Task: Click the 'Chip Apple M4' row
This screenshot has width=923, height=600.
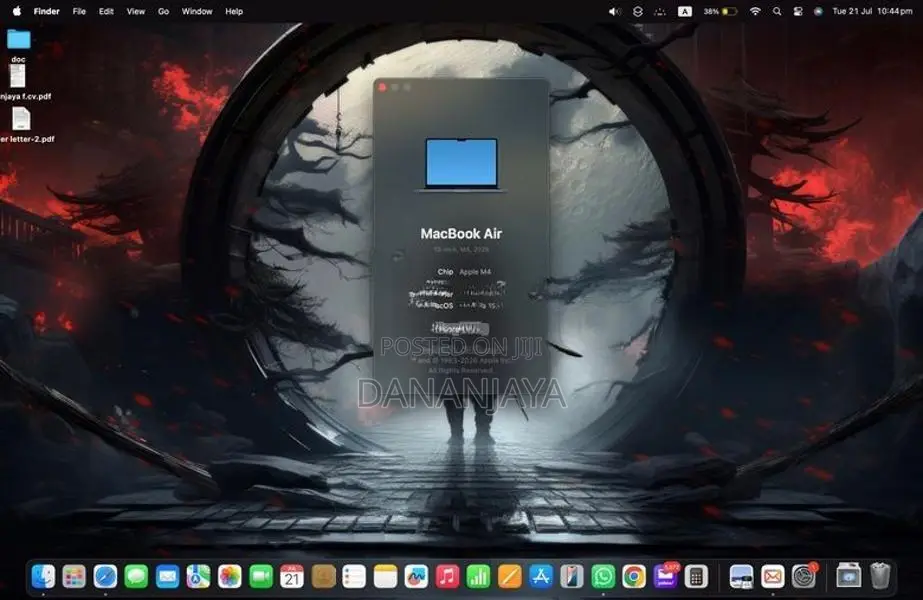Action: pyautogui.click(x=463, y=272)
